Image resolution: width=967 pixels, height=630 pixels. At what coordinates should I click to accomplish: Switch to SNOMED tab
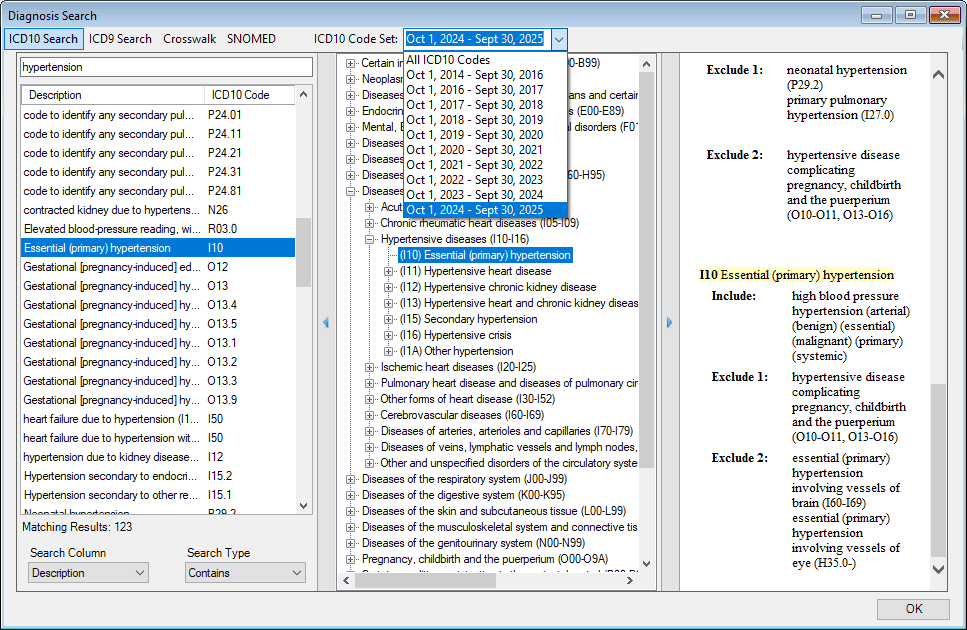251,39
